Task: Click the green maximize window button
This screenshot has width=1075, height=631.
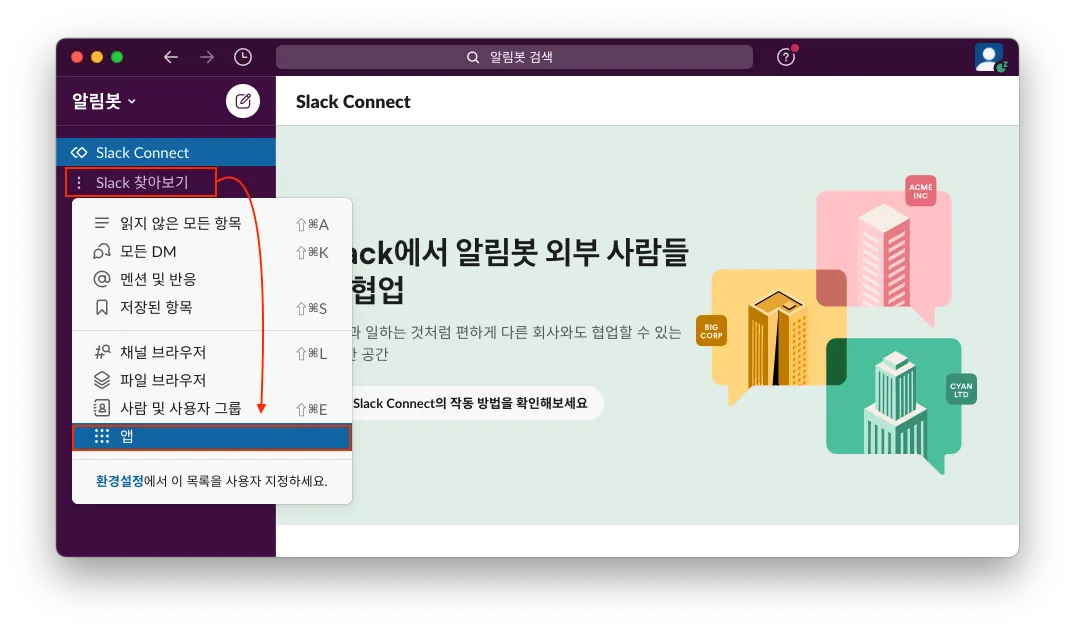Action: (117, 57)
